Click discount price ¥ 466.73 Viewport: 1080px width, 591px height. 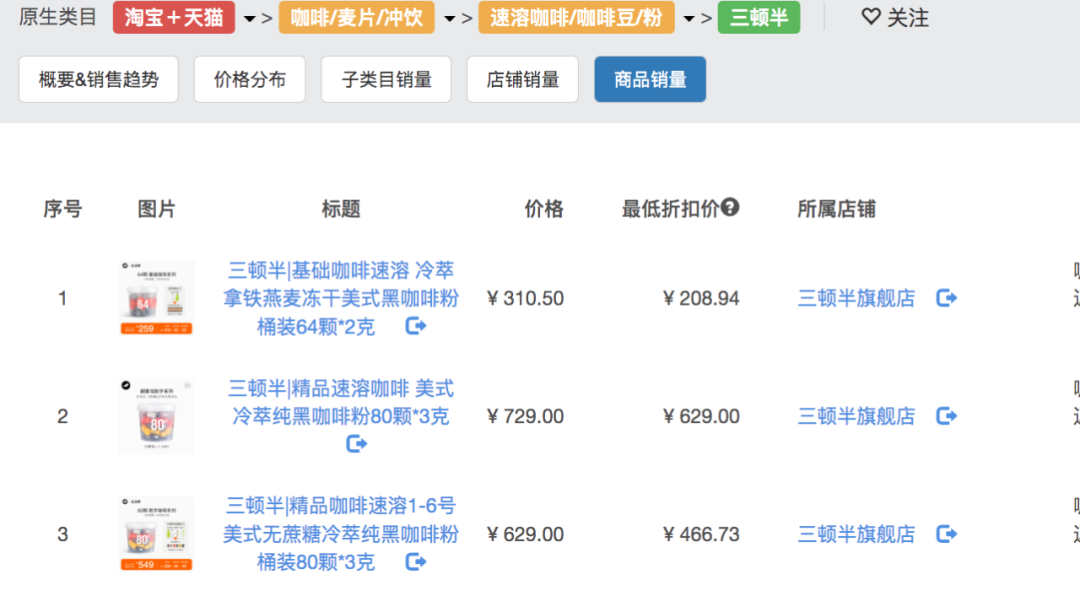pyautogui.click(x=701, y=534)
